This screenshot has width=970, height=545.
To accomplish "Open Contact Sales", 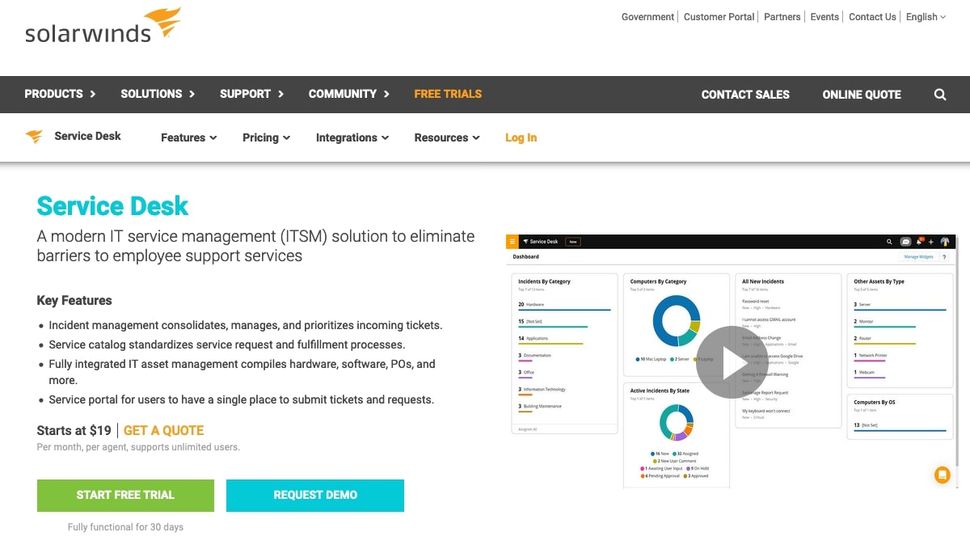I will point(745,95).
